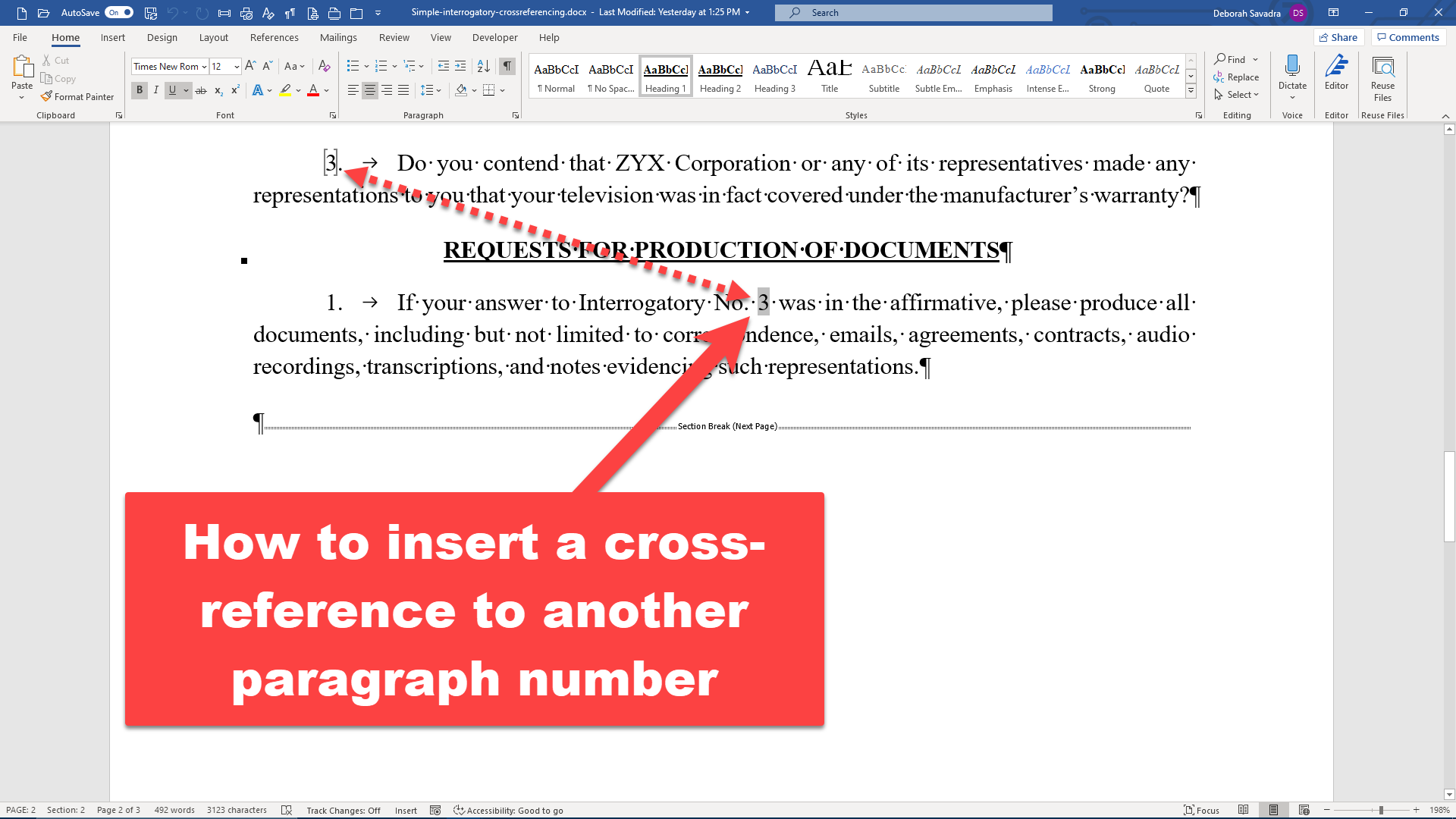The height and width of the screenshot is (819, 1456).
Task: Click the Text Highlight Color icon
Action: (284, 90)
